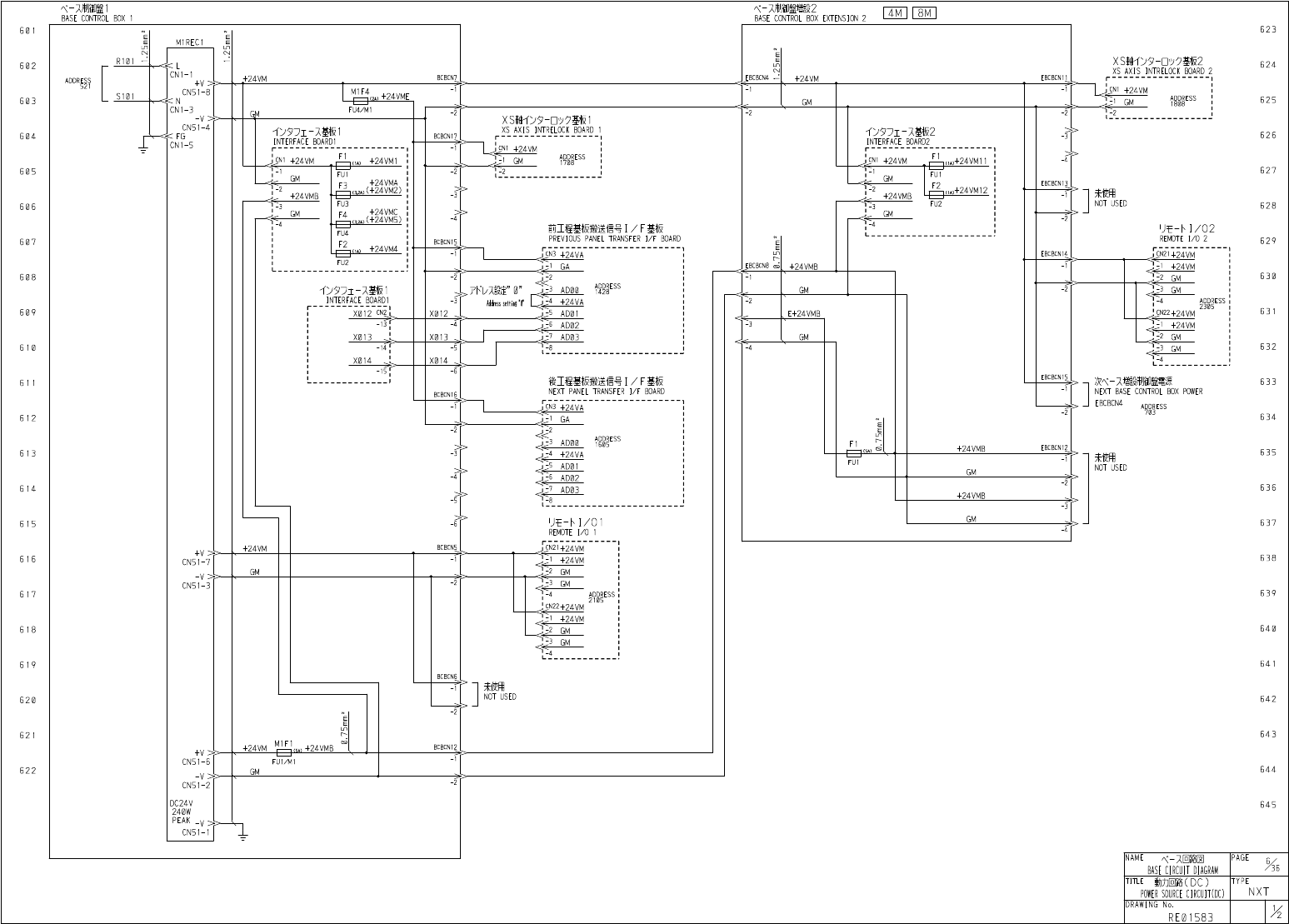The width and height of the screenshot is (1289, 924).
Task: Select the Next Panel Transfer I/F Board label
Action: pos(606,392)
